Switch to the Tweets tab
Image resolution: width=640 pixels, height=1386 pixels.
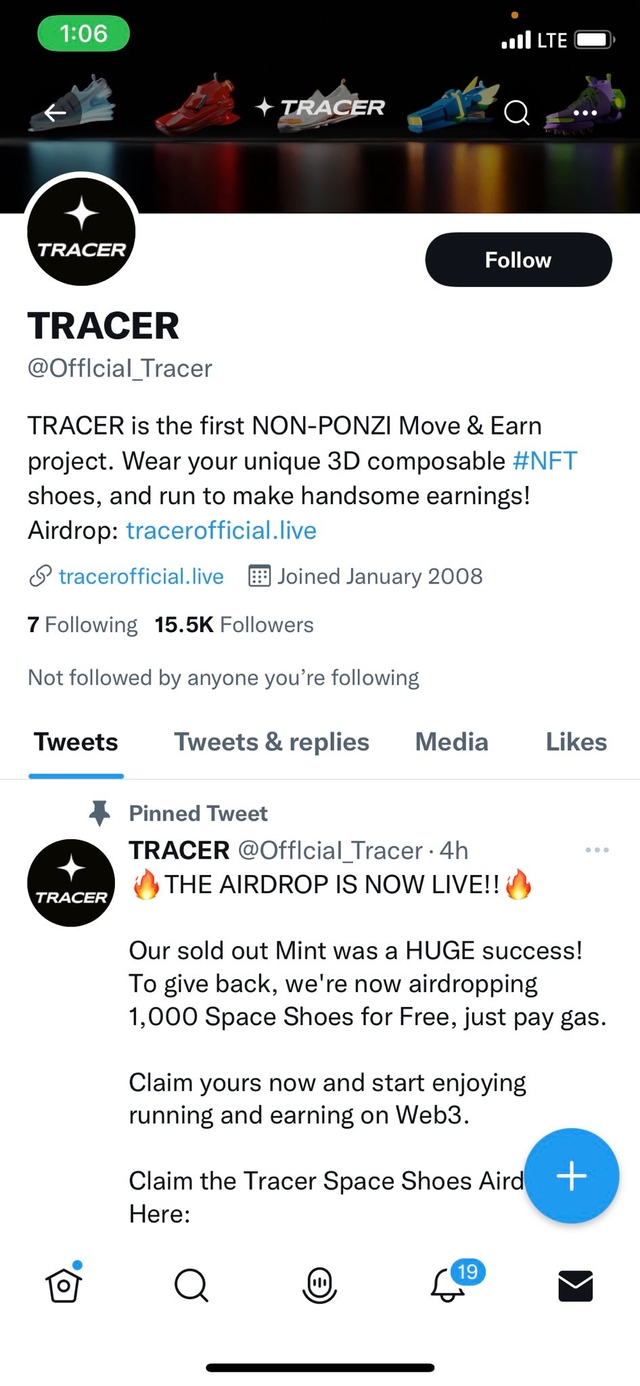click(76, 742)
